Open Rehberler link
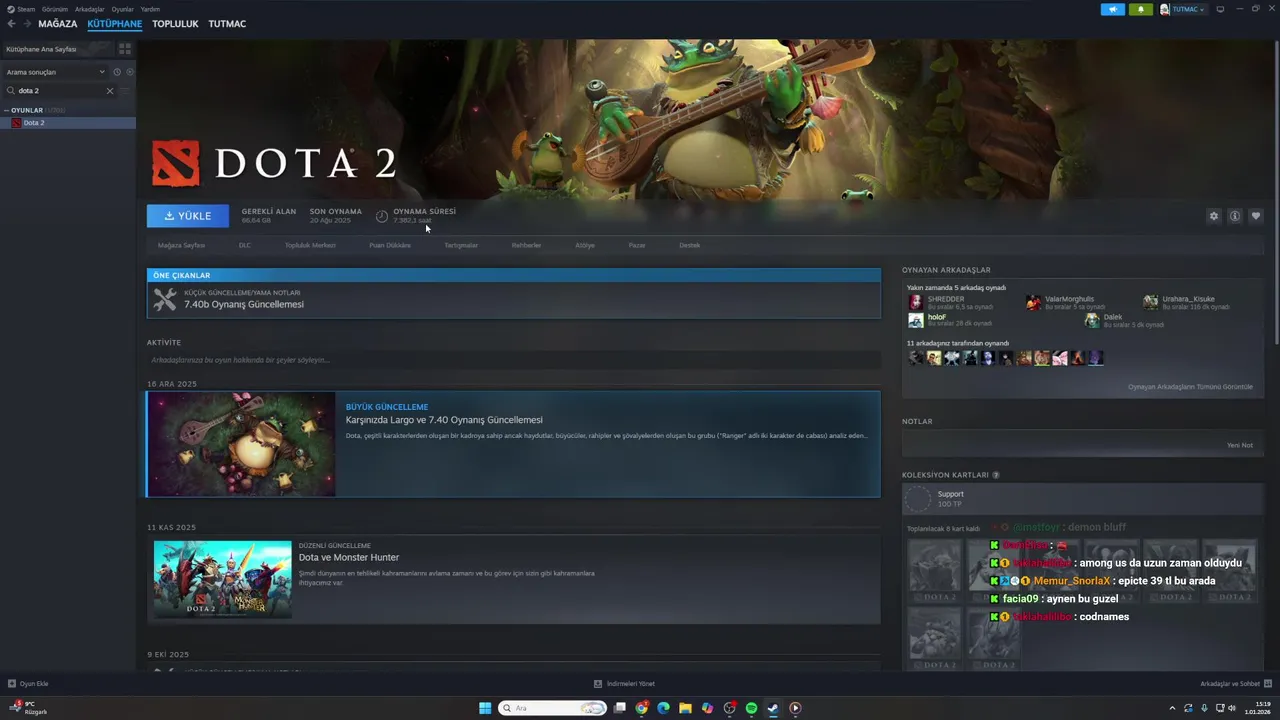This screenshot has width=1280, height=720. pyautogui.click(x=526, y=245)
